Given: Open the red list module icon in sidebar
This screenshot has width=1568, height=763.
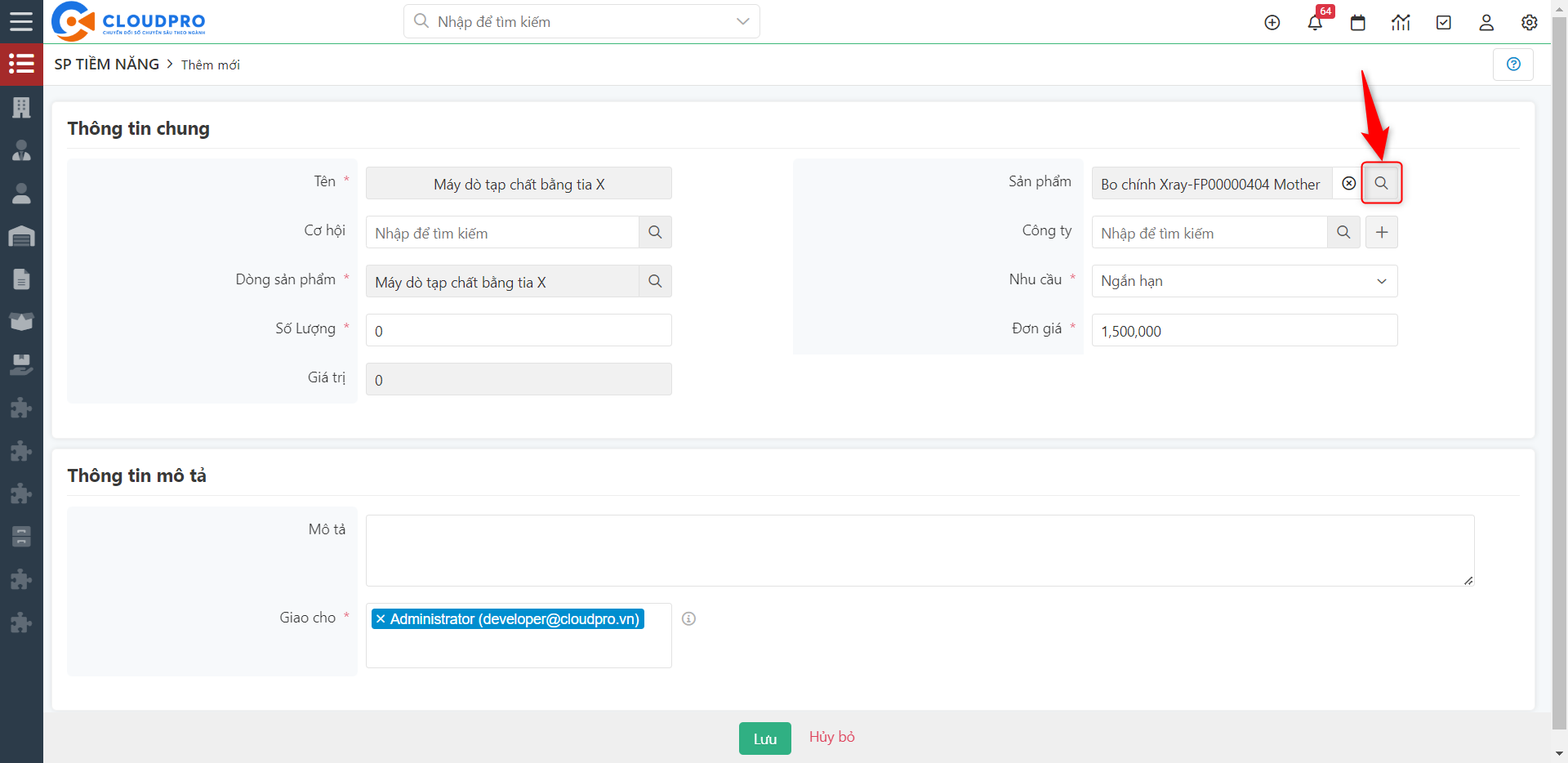Looking at the screenshot, I should 21,64.
